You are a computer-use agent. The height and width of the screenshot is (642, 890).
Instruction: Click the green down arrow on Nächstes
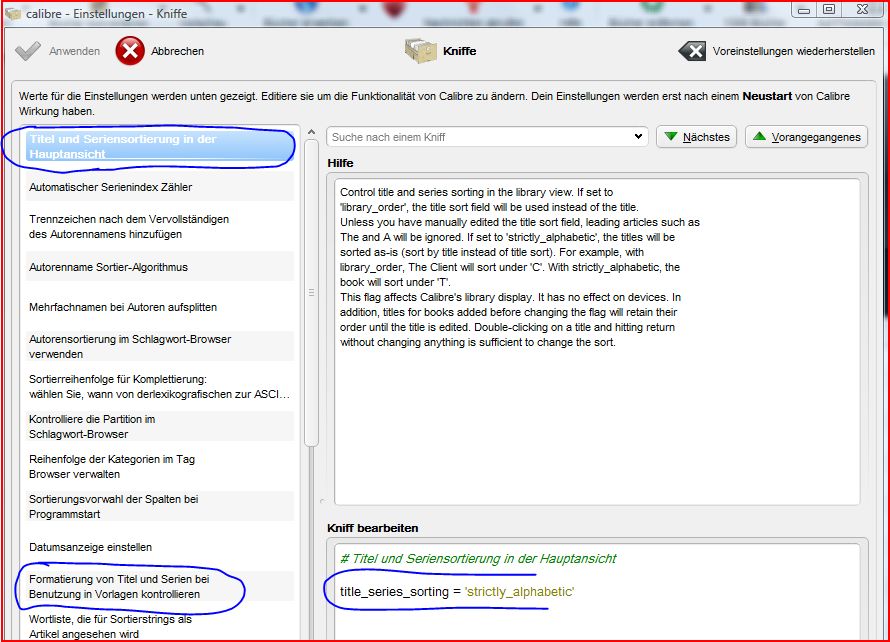[x=670, y=136]
